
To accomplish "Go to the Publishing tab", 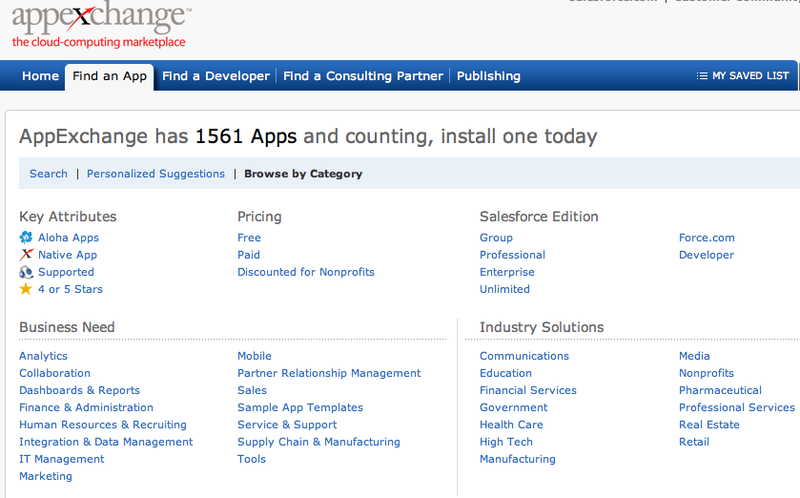I will tap(488, 76).
